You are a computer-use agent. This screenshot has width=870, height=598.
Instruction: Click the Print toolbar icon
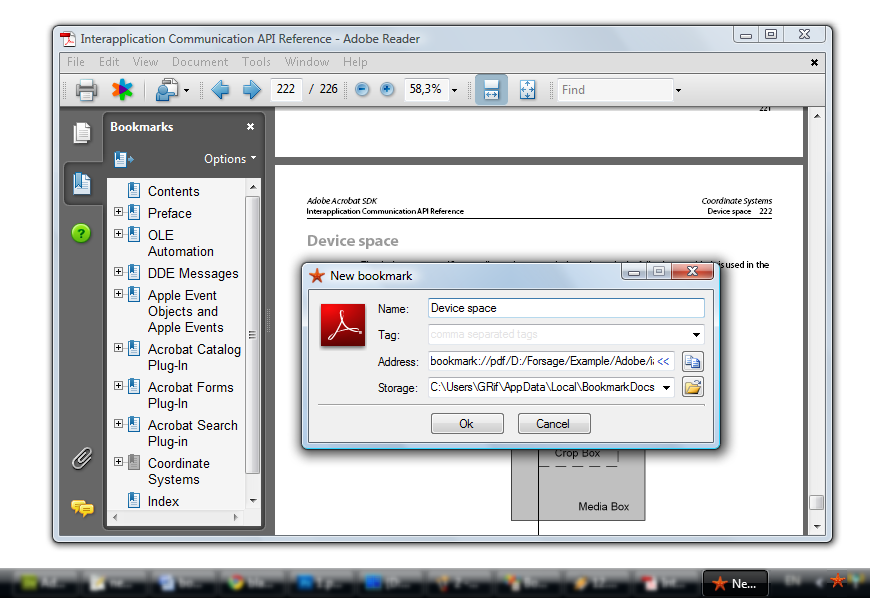click(87, 89)
